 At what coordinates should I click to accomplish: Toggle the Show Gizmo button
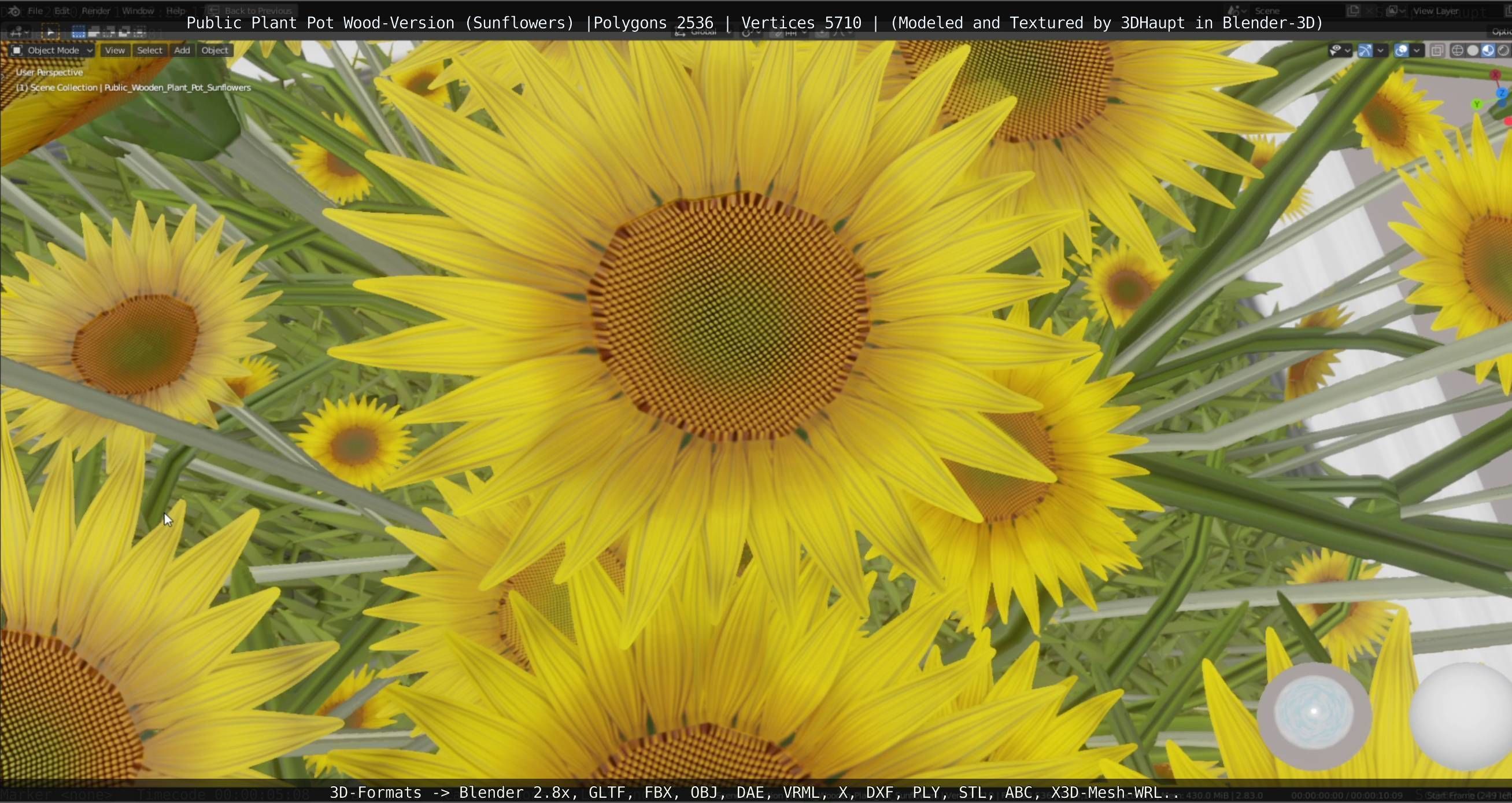click(1366, 50)
